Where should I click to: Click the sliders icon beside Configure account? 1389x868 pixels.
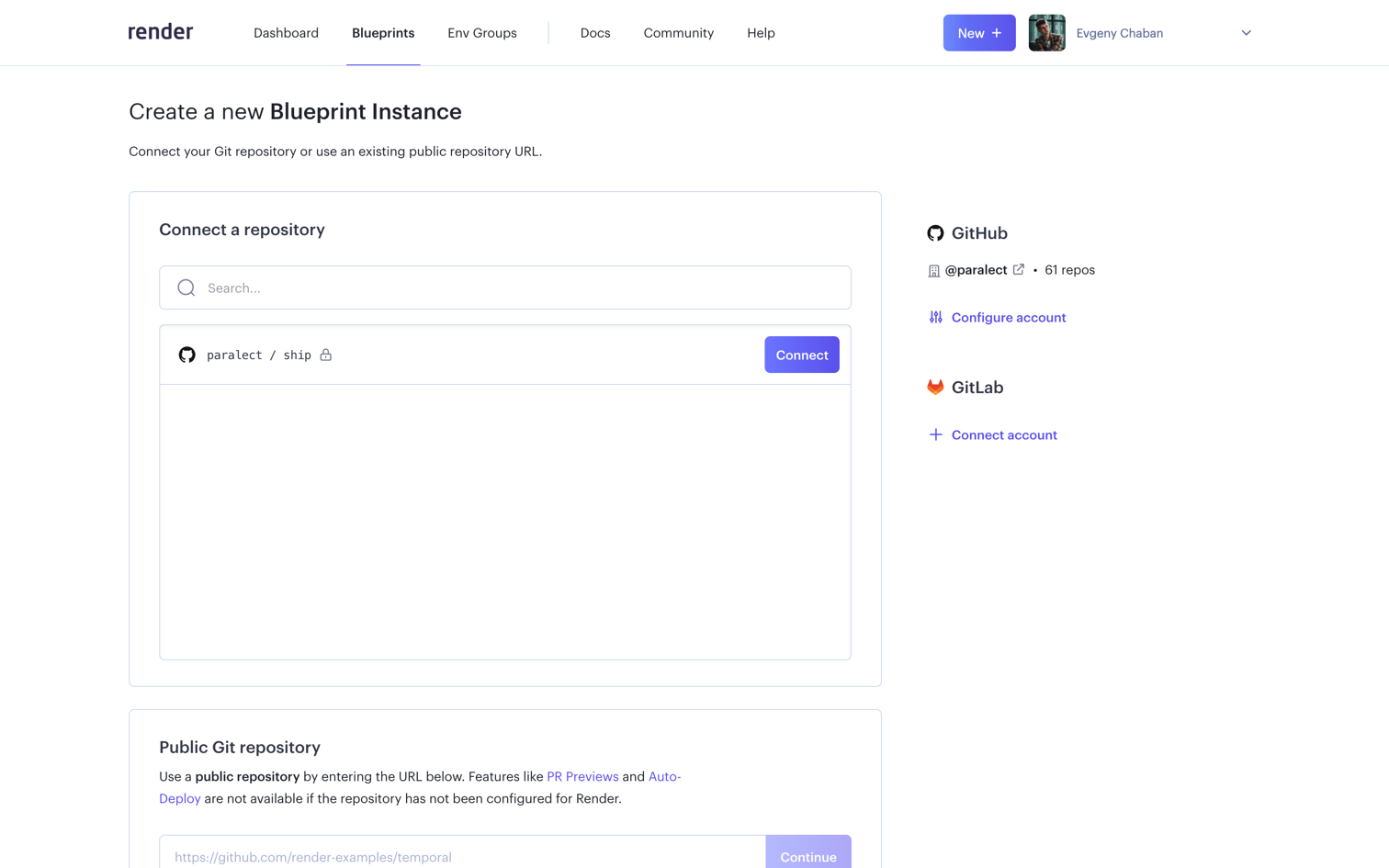point(936,317)
